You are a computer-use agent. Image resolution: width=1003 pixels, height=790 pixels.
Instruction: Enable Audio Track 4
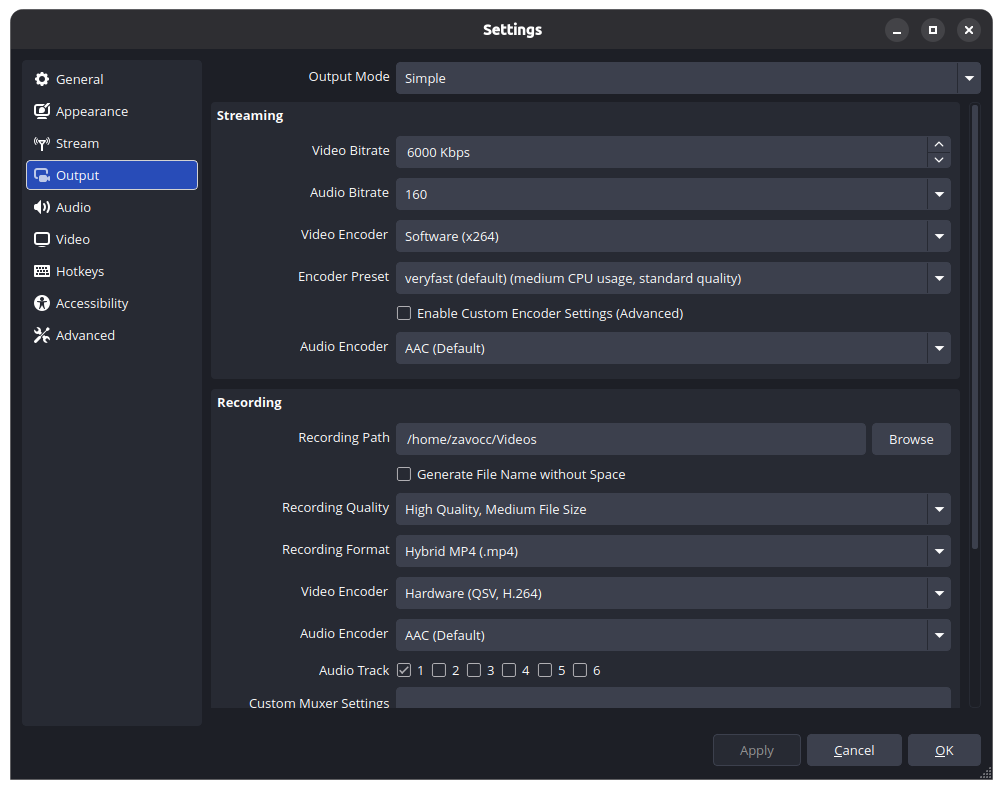point(509,670)
